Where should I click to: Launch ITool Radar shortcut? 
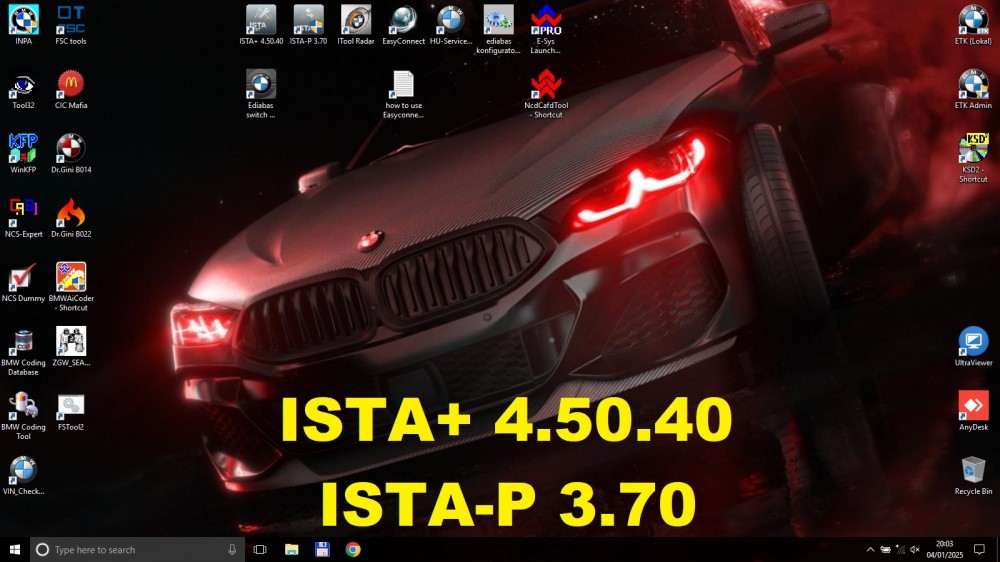coord(356,24)
